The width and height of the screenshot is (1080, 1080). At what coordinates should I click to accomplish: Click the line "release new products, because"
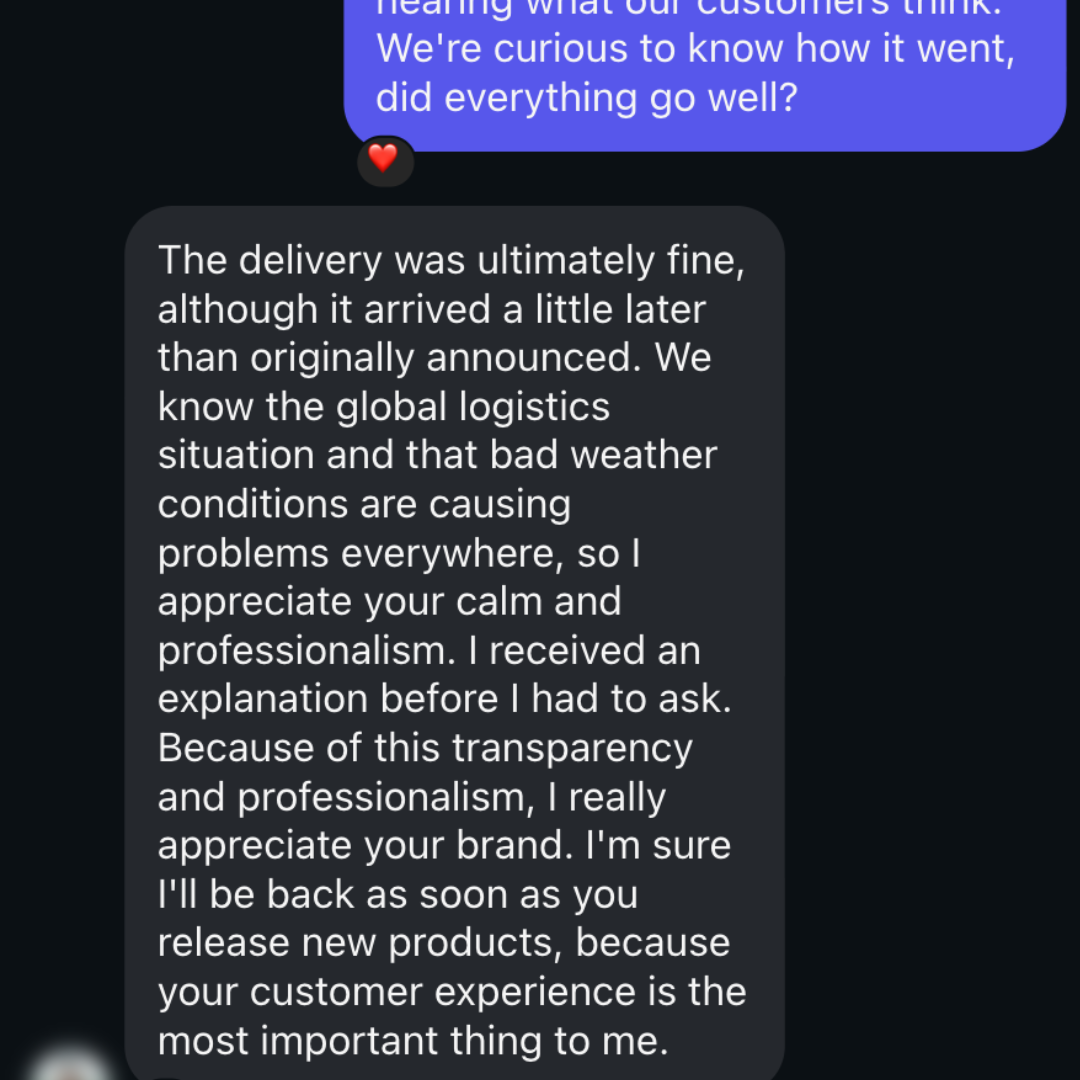(x=444, y=943)
